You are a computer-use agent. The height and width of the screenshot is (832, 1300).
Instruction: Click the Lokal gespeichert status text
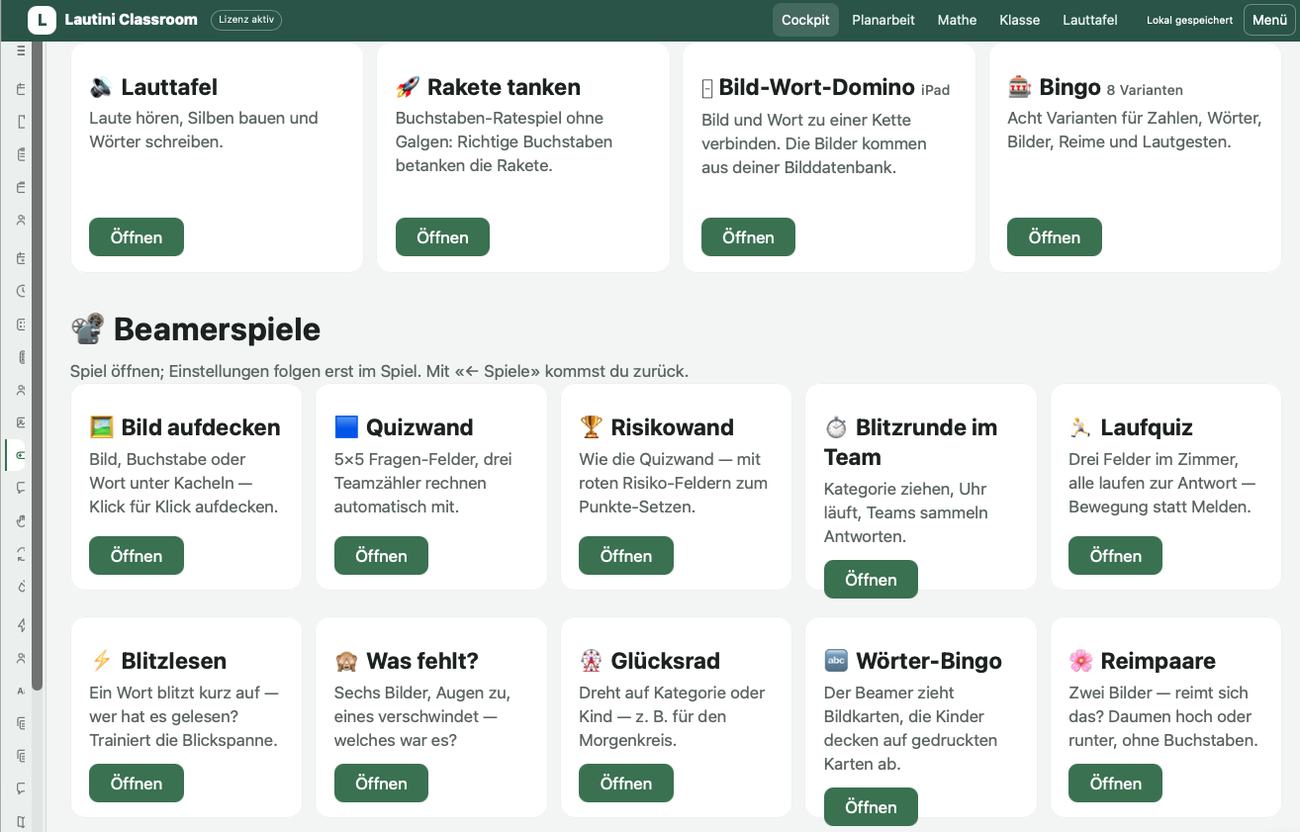[x=1189, y=20]
